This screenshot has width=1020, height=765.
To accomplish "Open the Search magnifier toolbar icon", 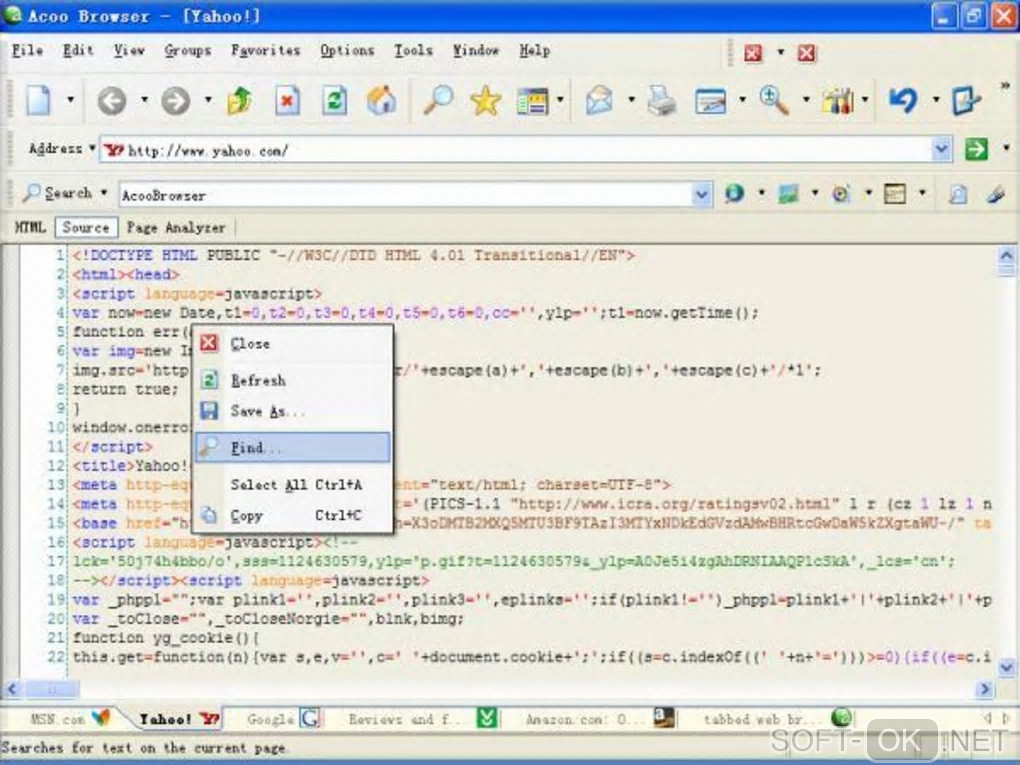I will click(438, 100).
